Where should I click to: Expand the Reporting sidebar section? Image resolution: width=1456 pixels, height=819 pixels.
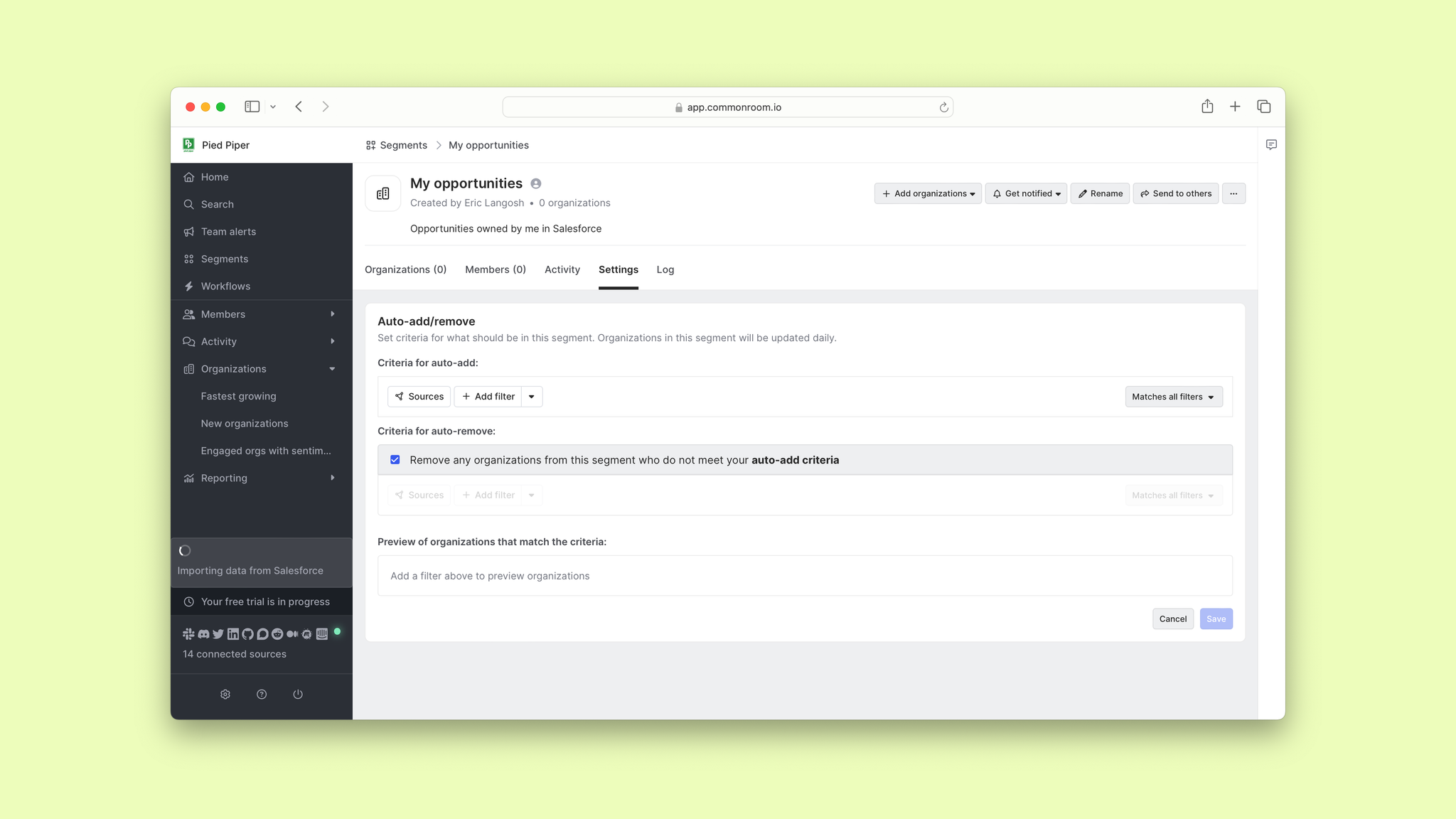point(332,478)
